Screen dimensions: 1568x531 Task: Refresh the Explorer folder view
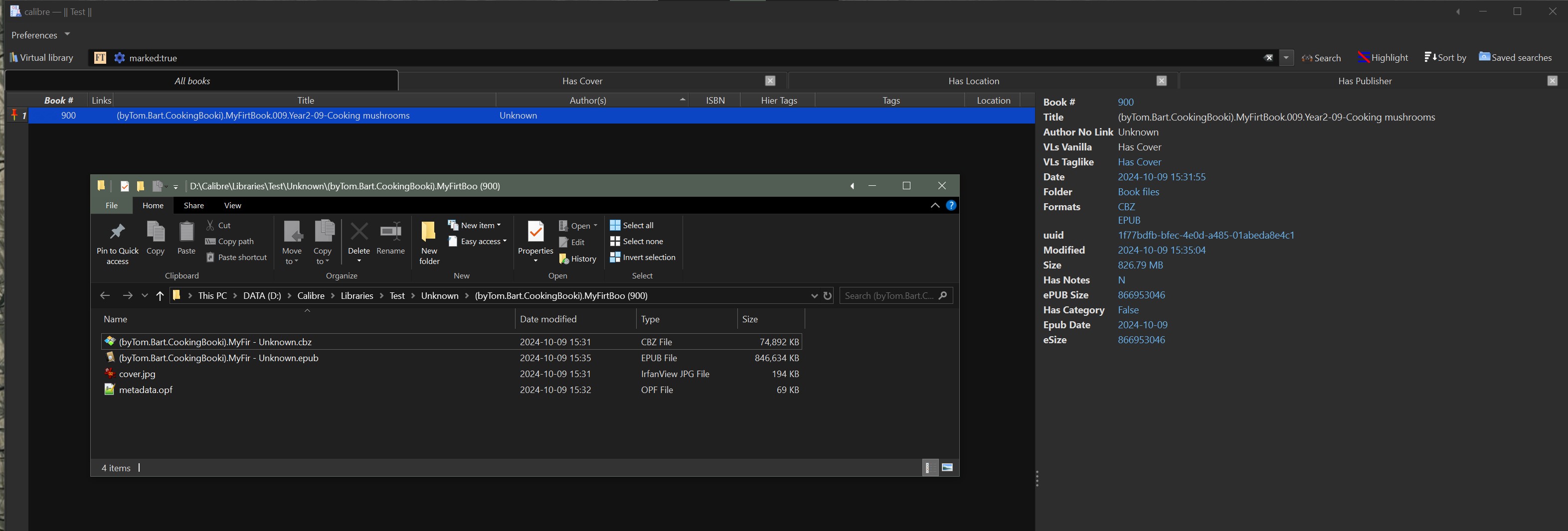(x=827, y=295)
